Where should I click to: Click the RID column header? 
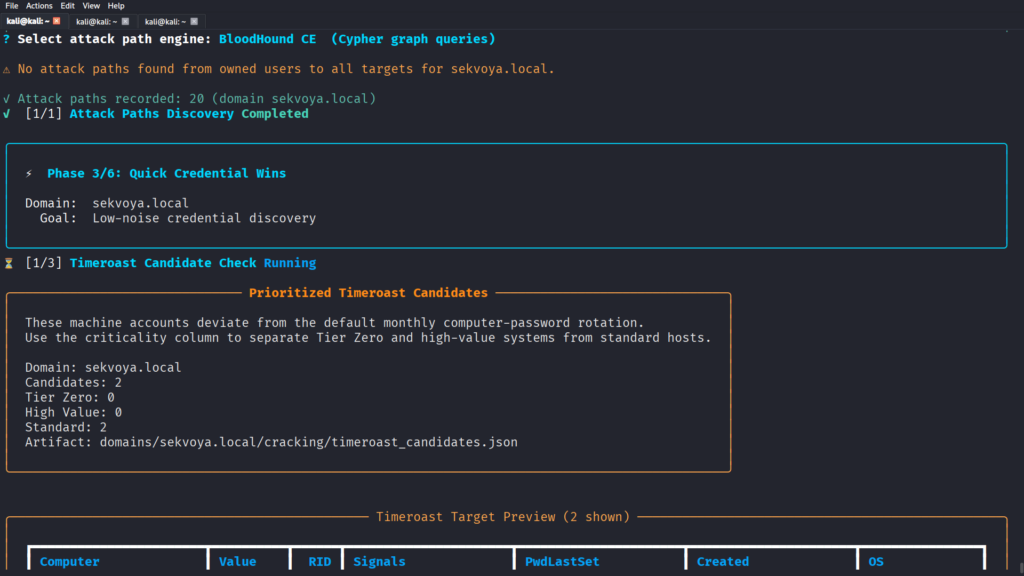point(319,562)
